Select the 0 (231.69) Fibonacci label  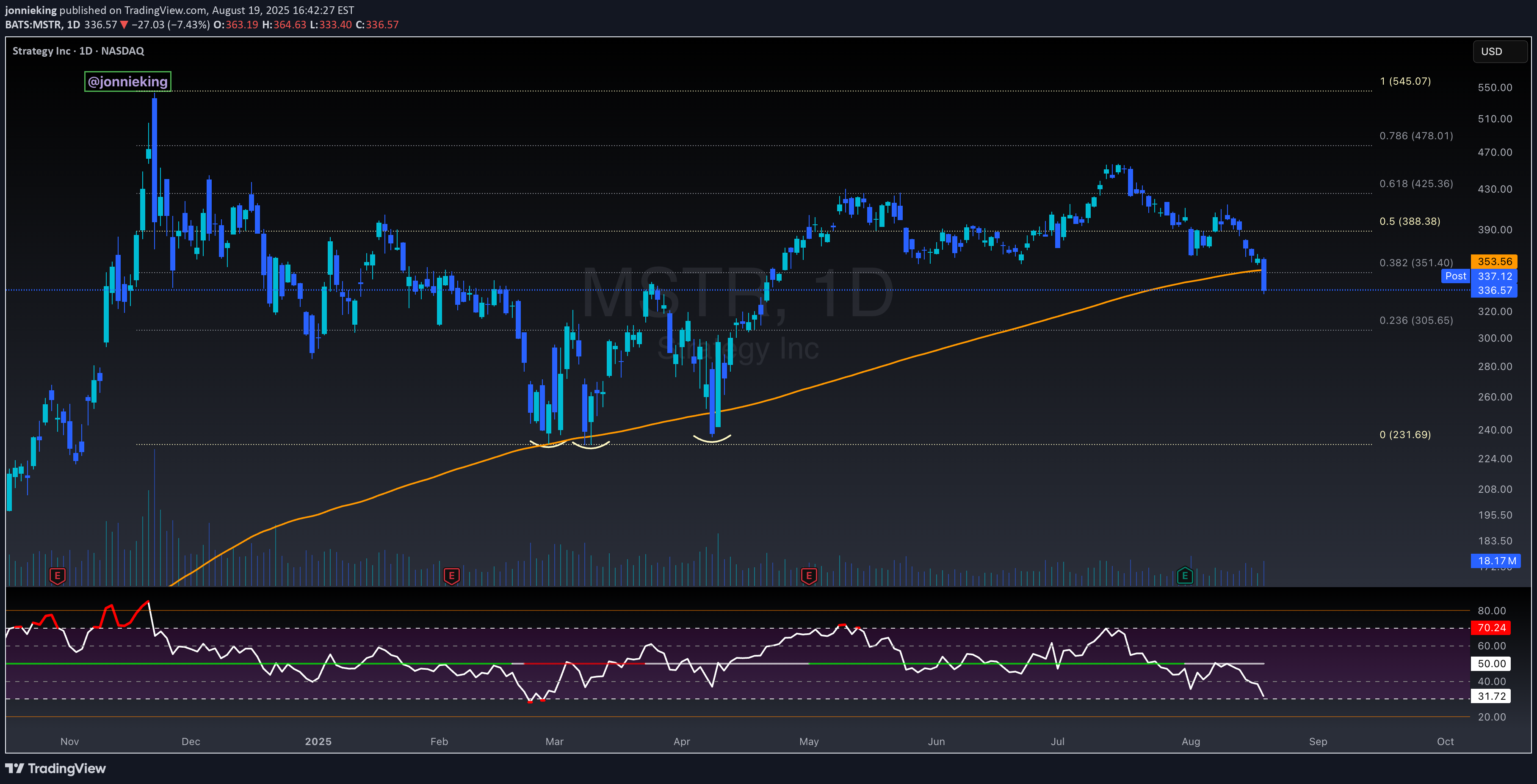pyautogui.click(x=1404, y=434)
